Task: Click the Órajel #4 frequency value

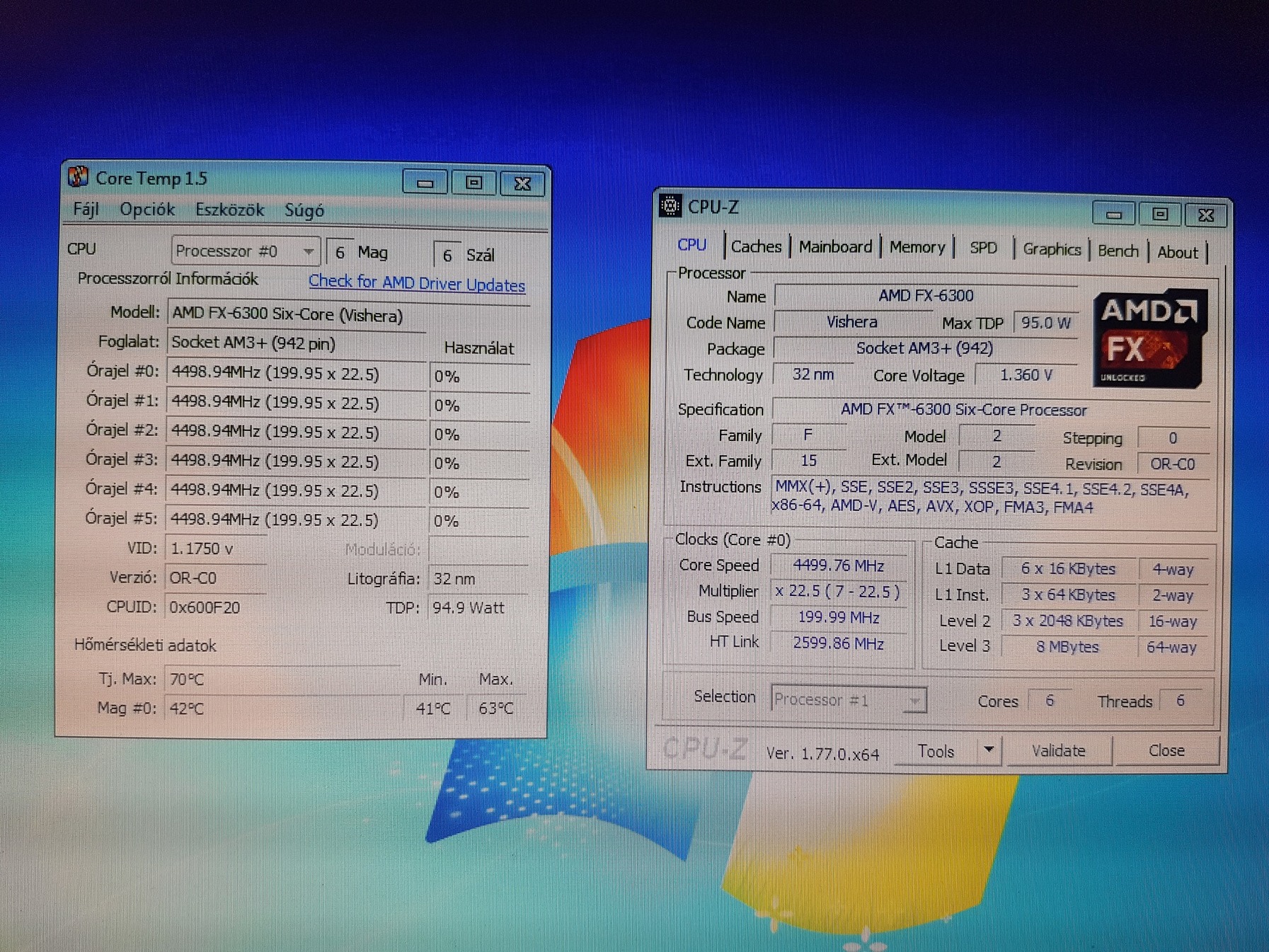Action: click(296, 491)
